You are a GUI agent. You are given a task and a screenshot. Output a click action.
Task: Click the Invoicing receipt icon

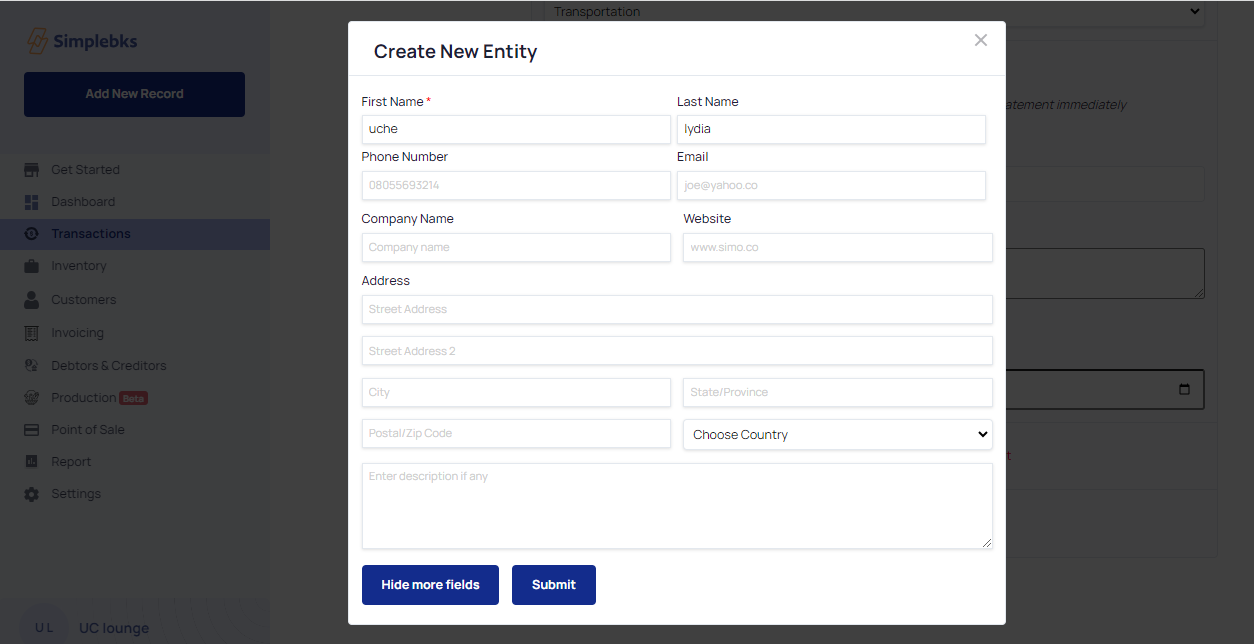tap(32, 333)
